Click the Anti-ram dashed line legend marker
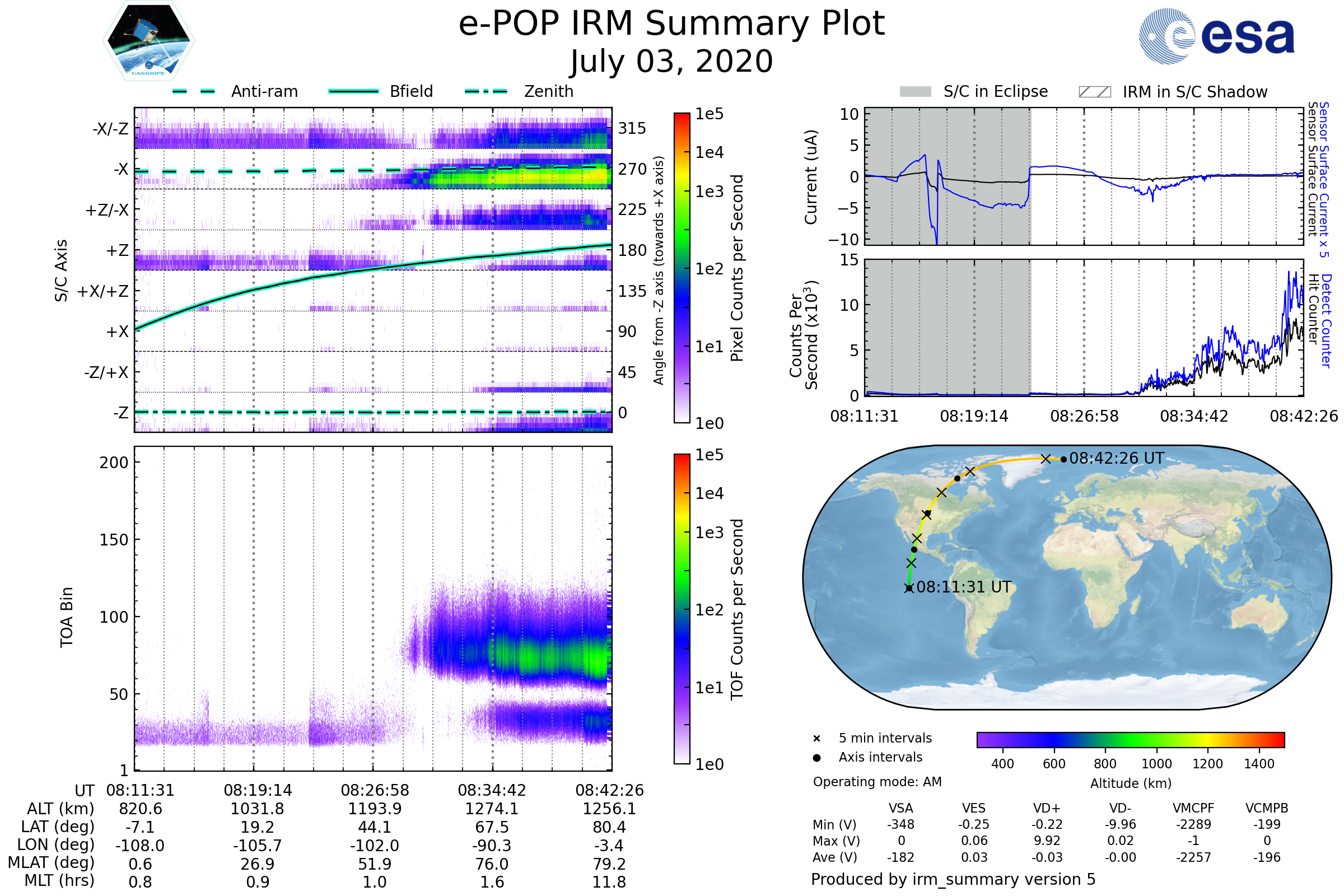Image resolution: width=1344 pixels, height=896 pixels. click(x=194, y=91)
